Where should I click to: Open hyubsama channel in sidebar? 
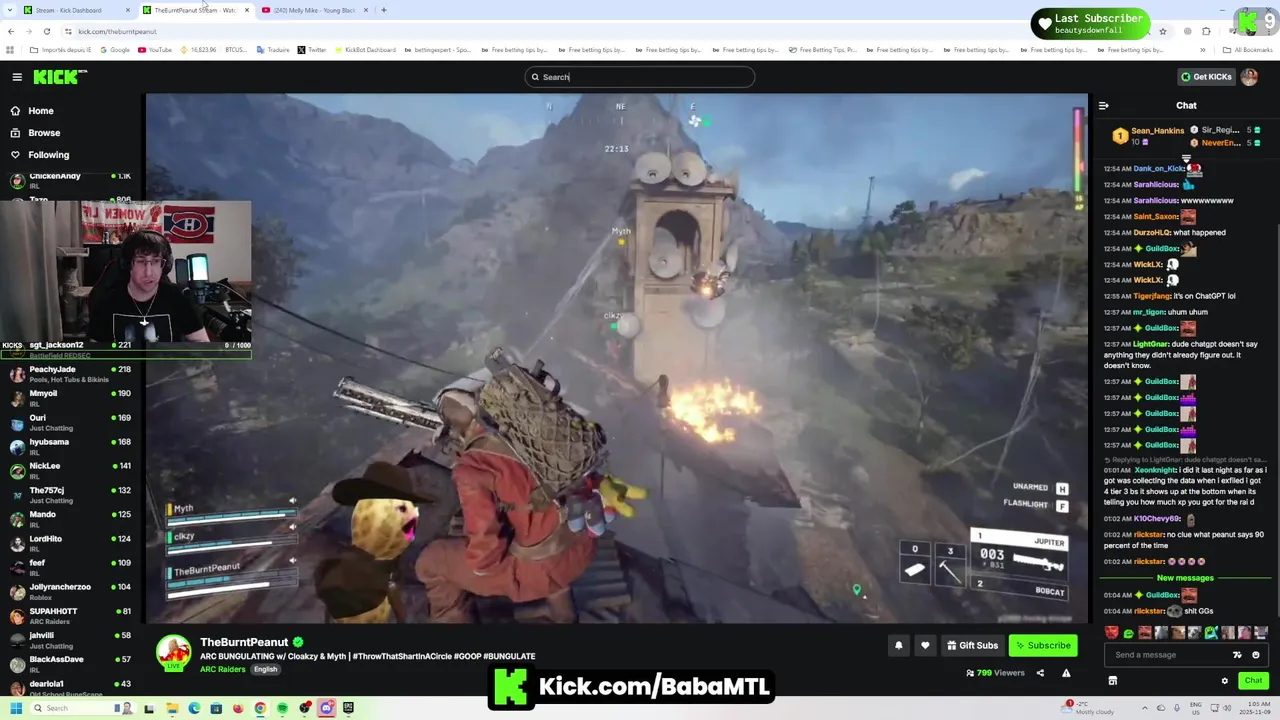pos(70,446)
